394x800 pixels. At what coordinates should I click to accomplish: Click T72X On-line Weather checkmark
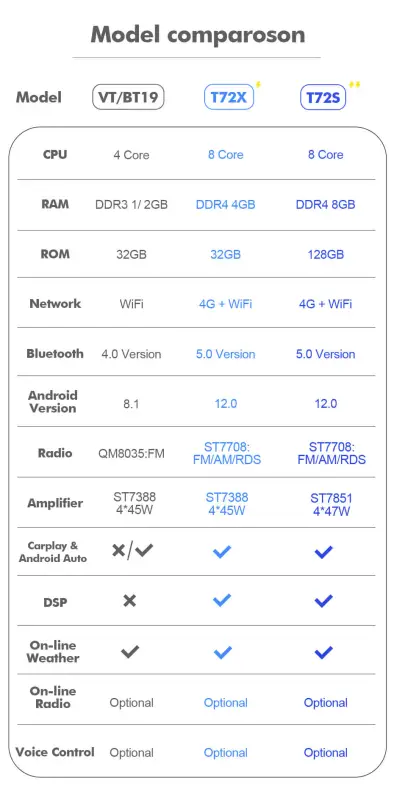point(222,652)
